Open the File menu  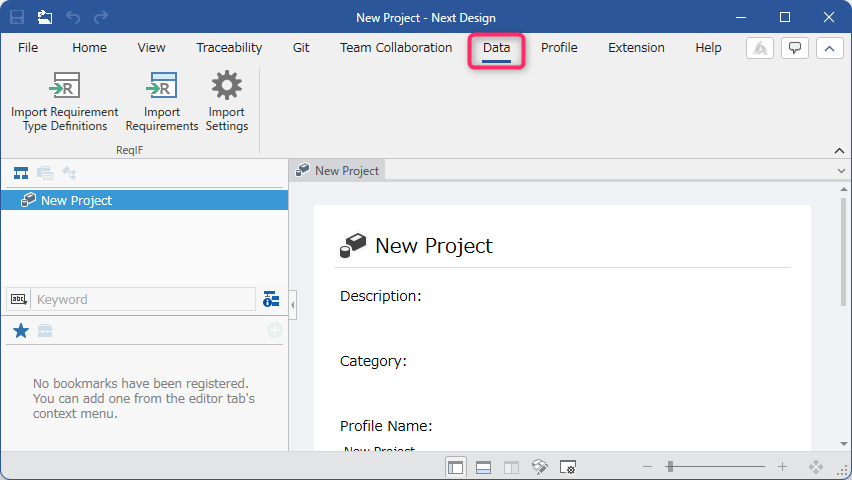pyautogui.click(x=28, y=48)
